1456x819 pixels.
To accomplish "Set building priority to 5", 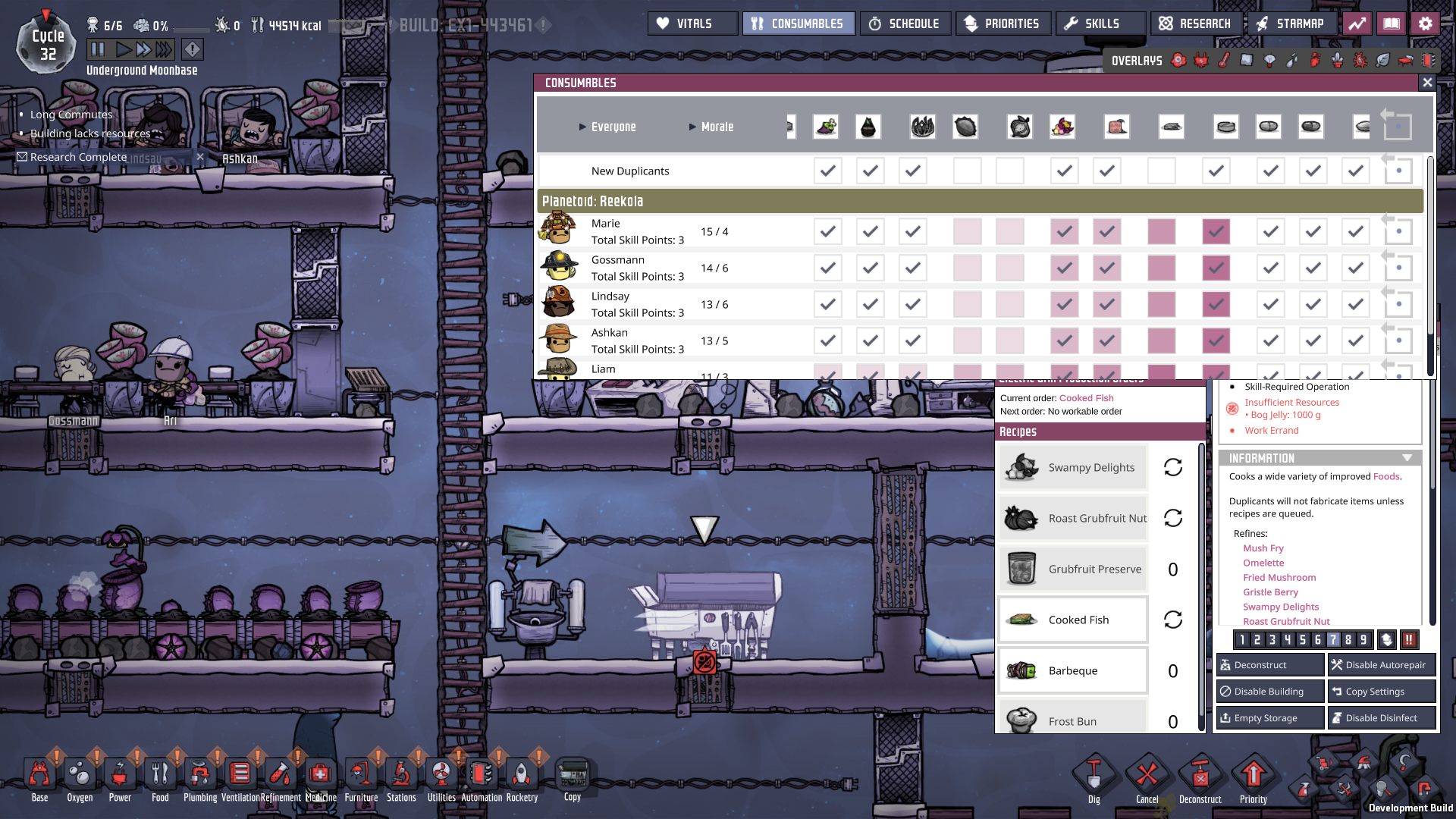I will [x=1303, y=639].
